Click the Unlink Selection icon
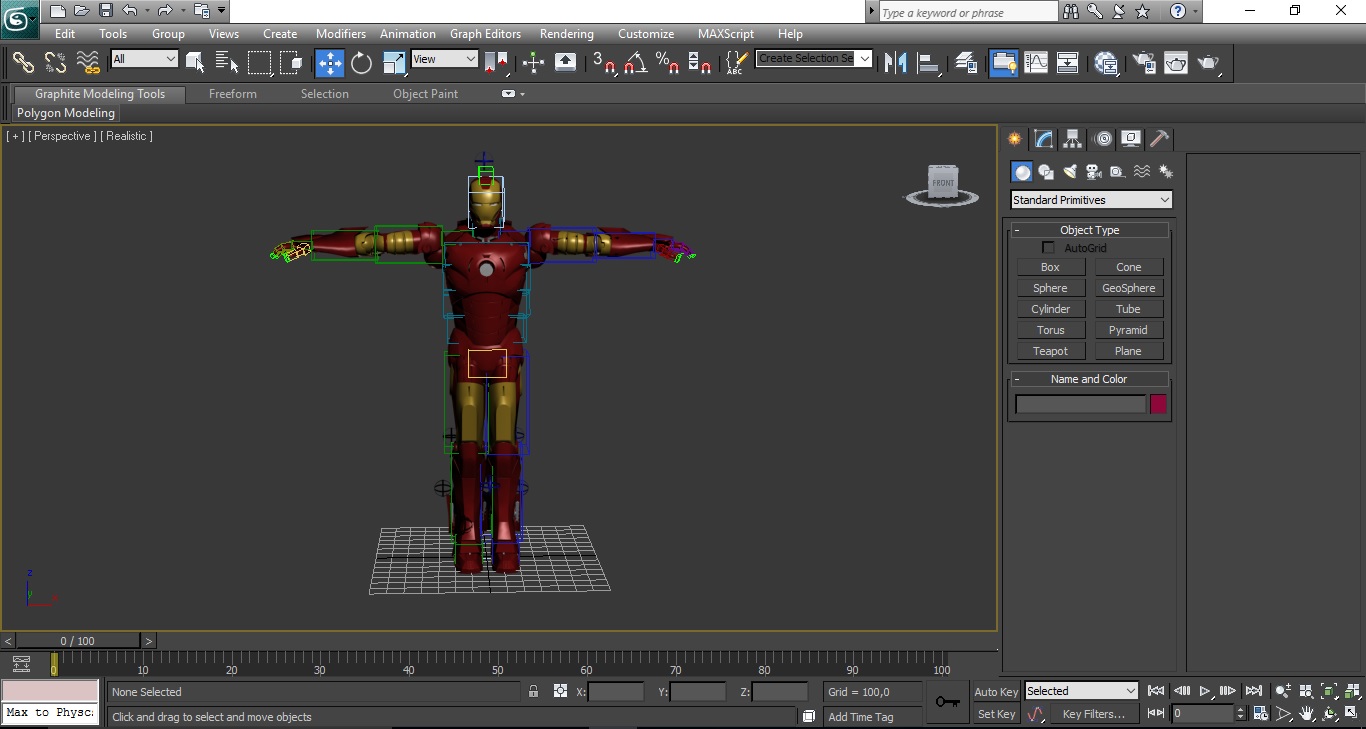 55,62
